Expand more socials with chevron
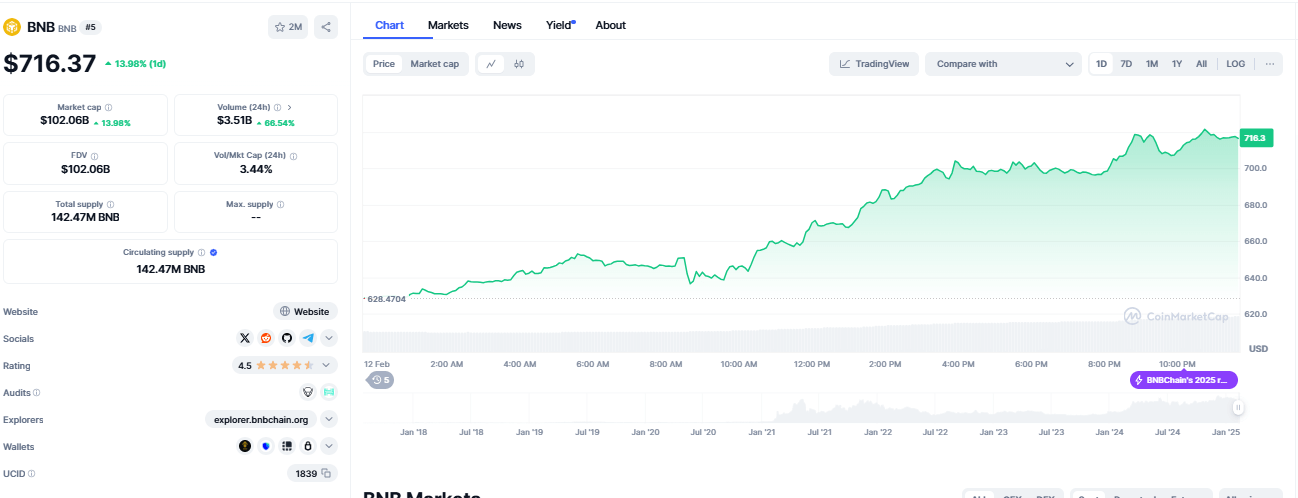The width and height of the screenshot is (1298, 498). click(329, 338)
